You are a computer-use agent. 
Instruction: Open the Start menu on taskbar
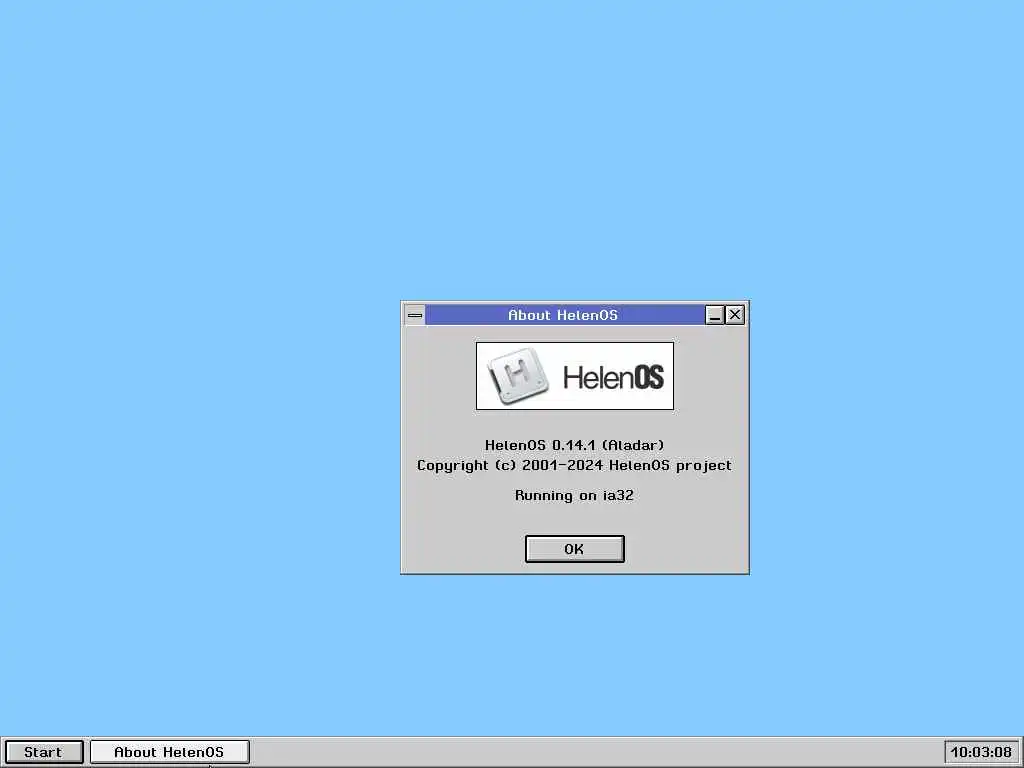click(44, 752)
